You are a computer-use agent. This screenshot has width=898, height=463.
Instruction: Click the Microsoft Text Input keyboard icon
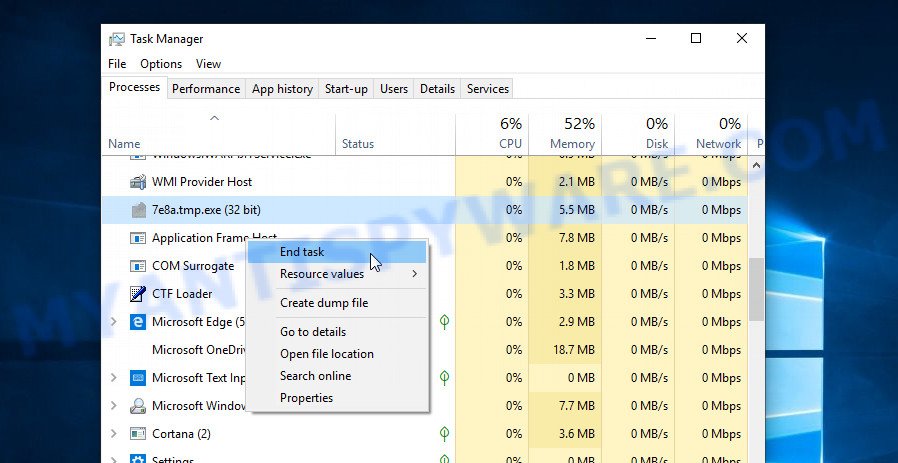[138, 378]
